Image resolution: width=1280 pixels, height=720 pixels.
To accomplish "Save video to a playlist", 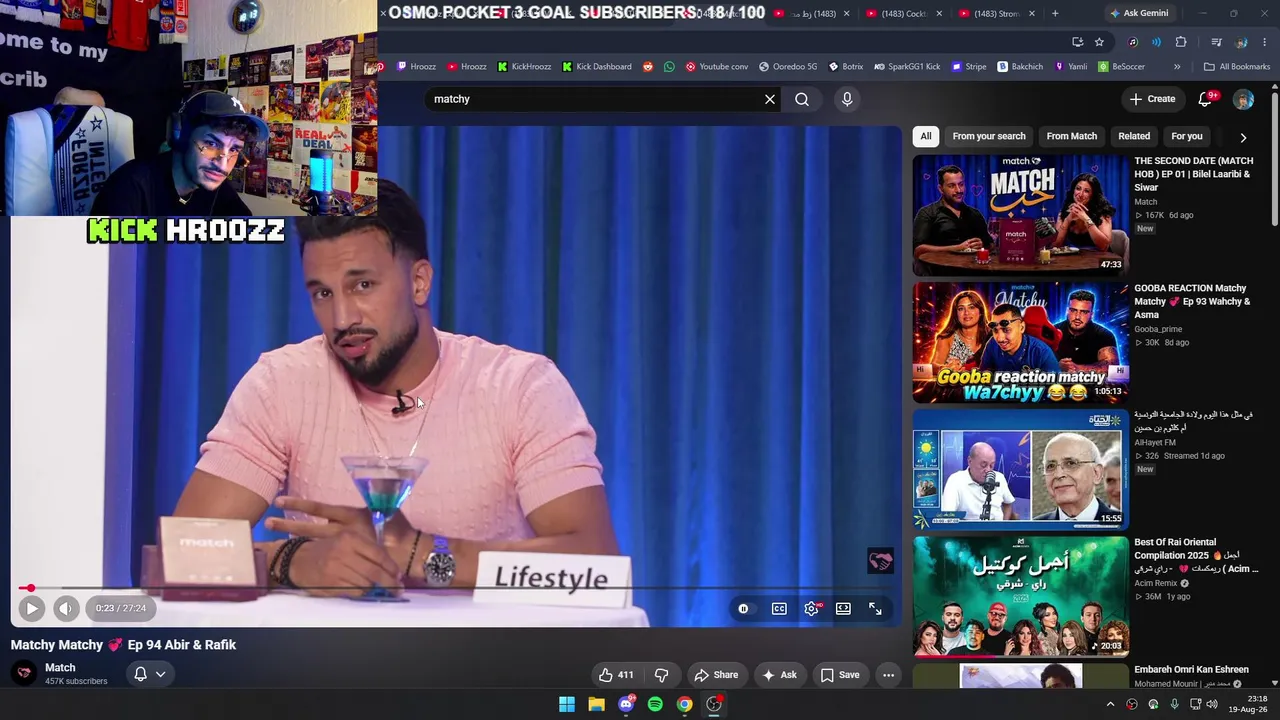I will (x=840, y=675).
